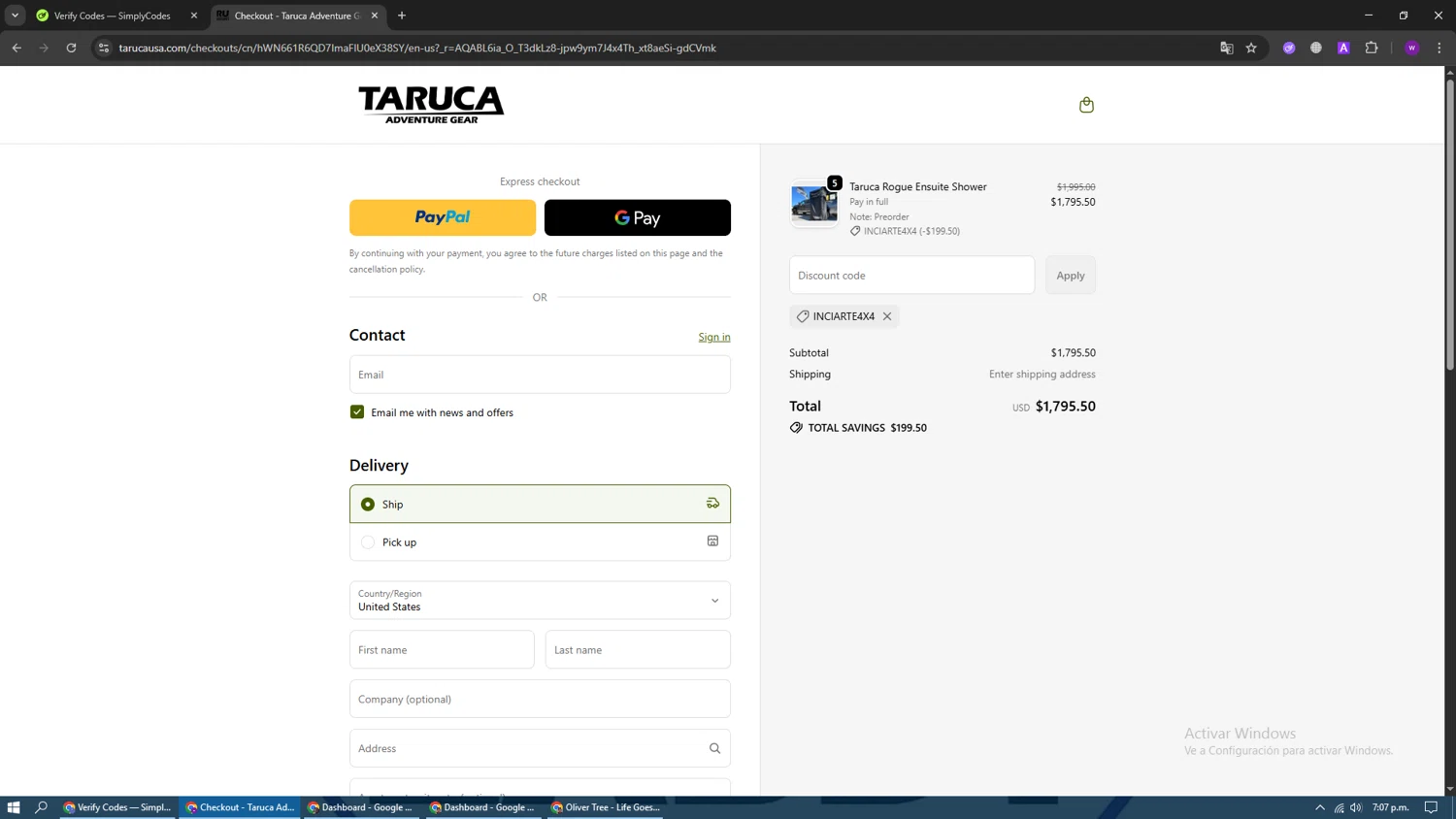Focus the Email input field

[540, 375]
